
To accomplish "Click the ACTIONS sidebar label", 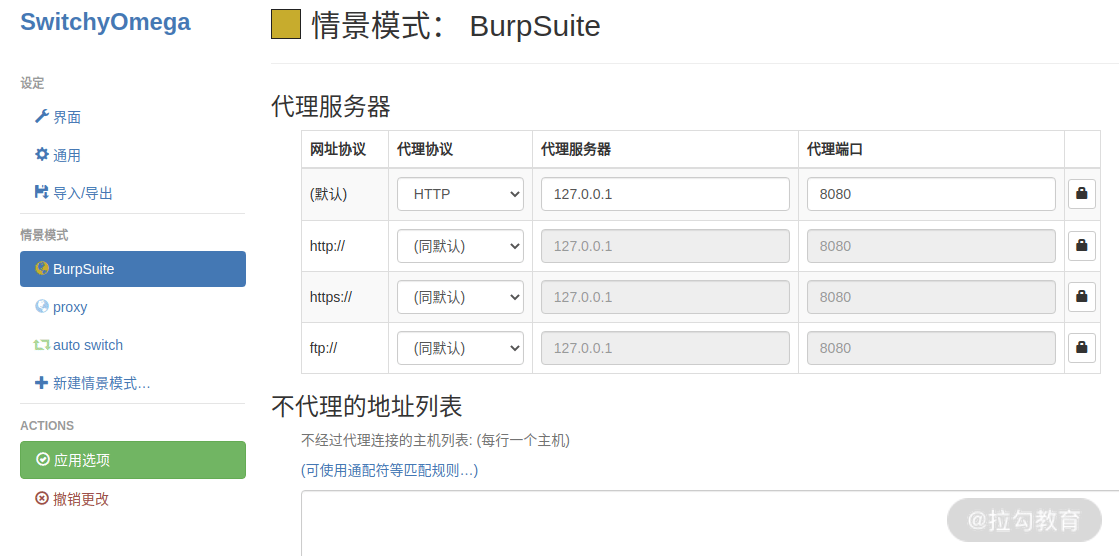I will (47, 425).
